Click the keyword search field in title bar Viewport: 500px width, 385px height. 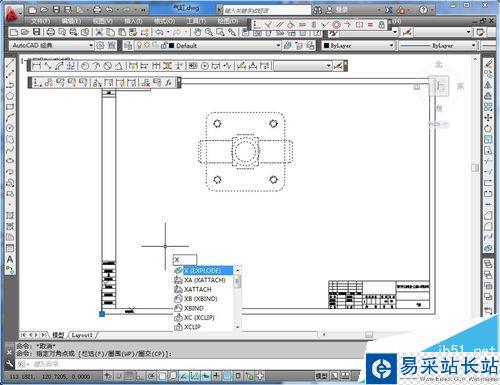[267, 10]
